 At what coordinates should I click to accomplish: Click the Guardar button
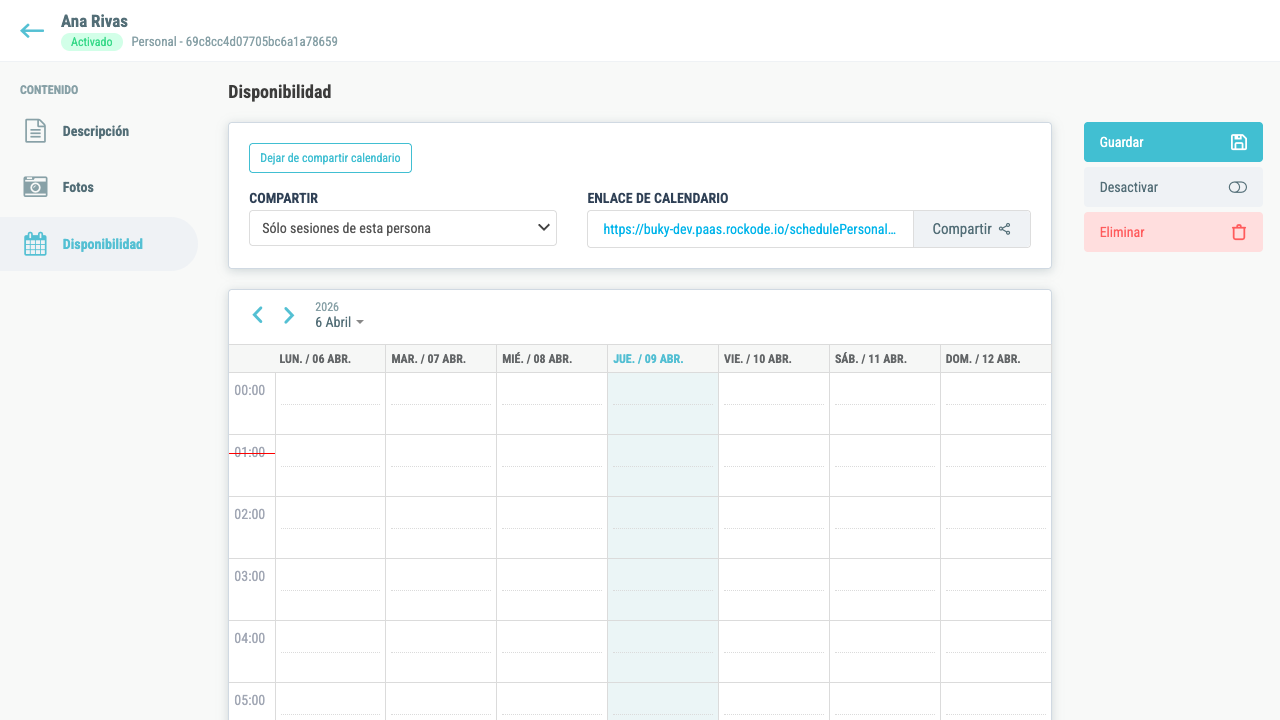pos(1173,142)
